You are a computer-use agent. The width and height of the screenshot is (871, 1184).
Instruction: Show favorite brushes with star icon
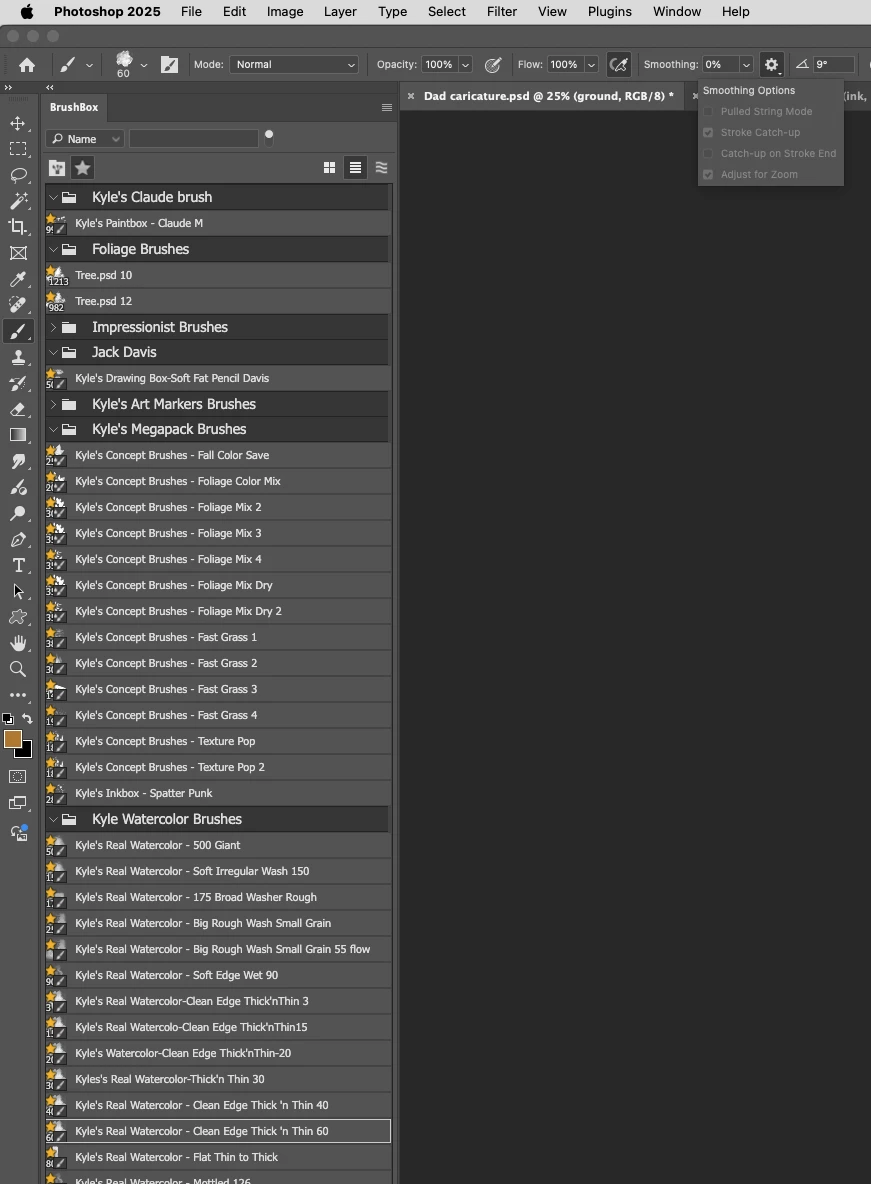82,168
